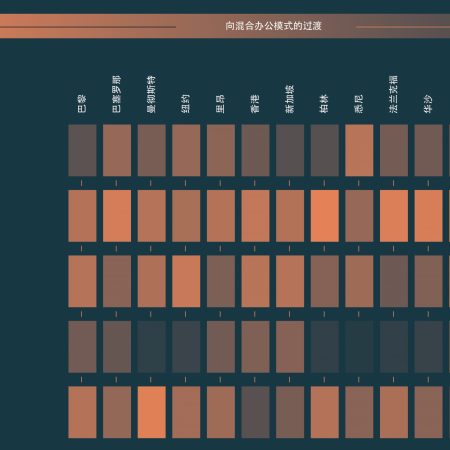
Task: Pick the third-row orange swatch under 纽约
Action: (186, 281)
